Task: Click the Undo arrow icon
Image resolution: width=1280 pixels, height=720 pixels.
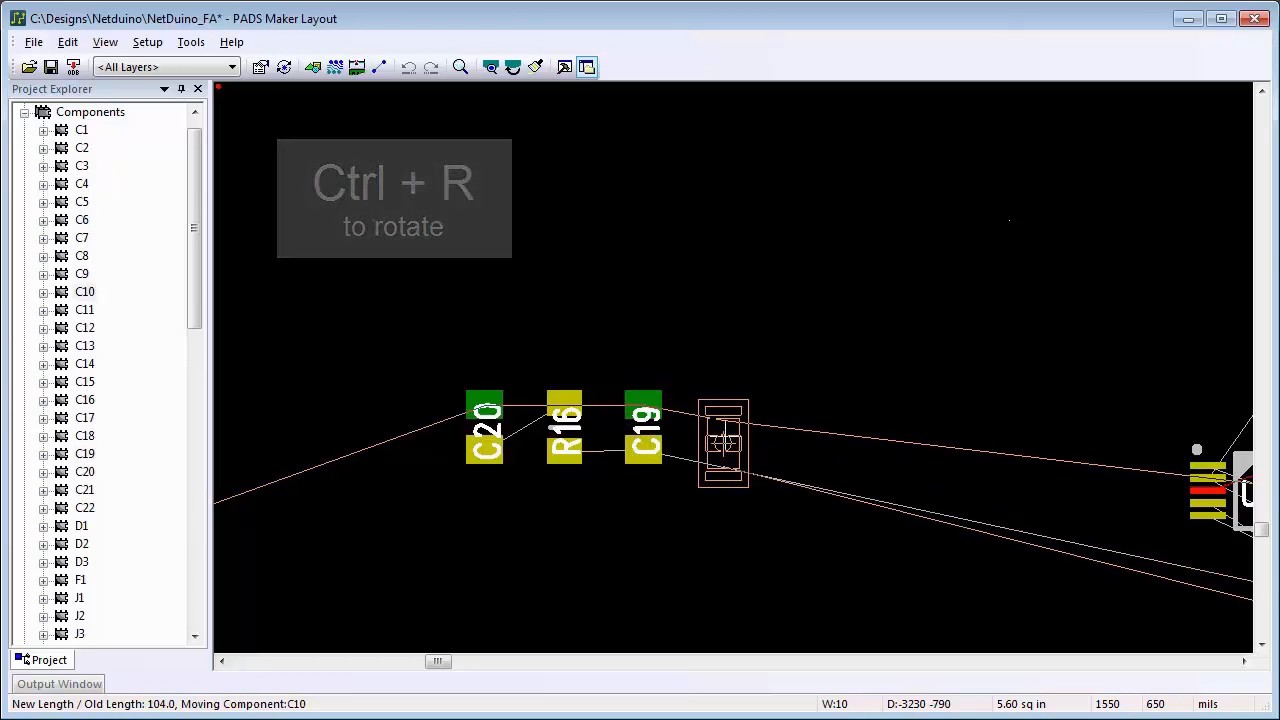Action: (x=409, y=67)
